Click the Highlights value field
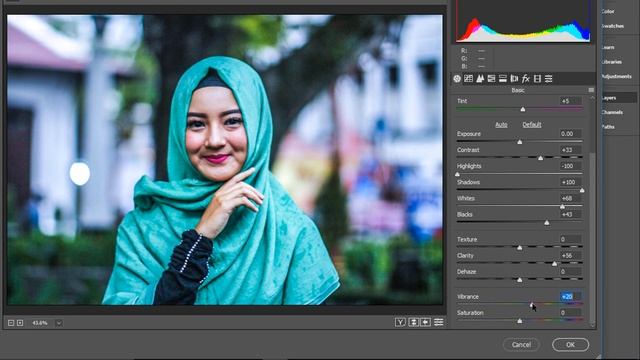Viewport: 640px width, 360px height. (x=571, y=166)
